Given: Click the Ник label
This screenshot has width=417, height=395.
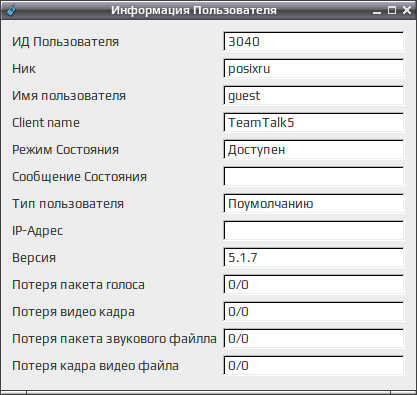Looking at the screenshot, I should coord(24,69).
